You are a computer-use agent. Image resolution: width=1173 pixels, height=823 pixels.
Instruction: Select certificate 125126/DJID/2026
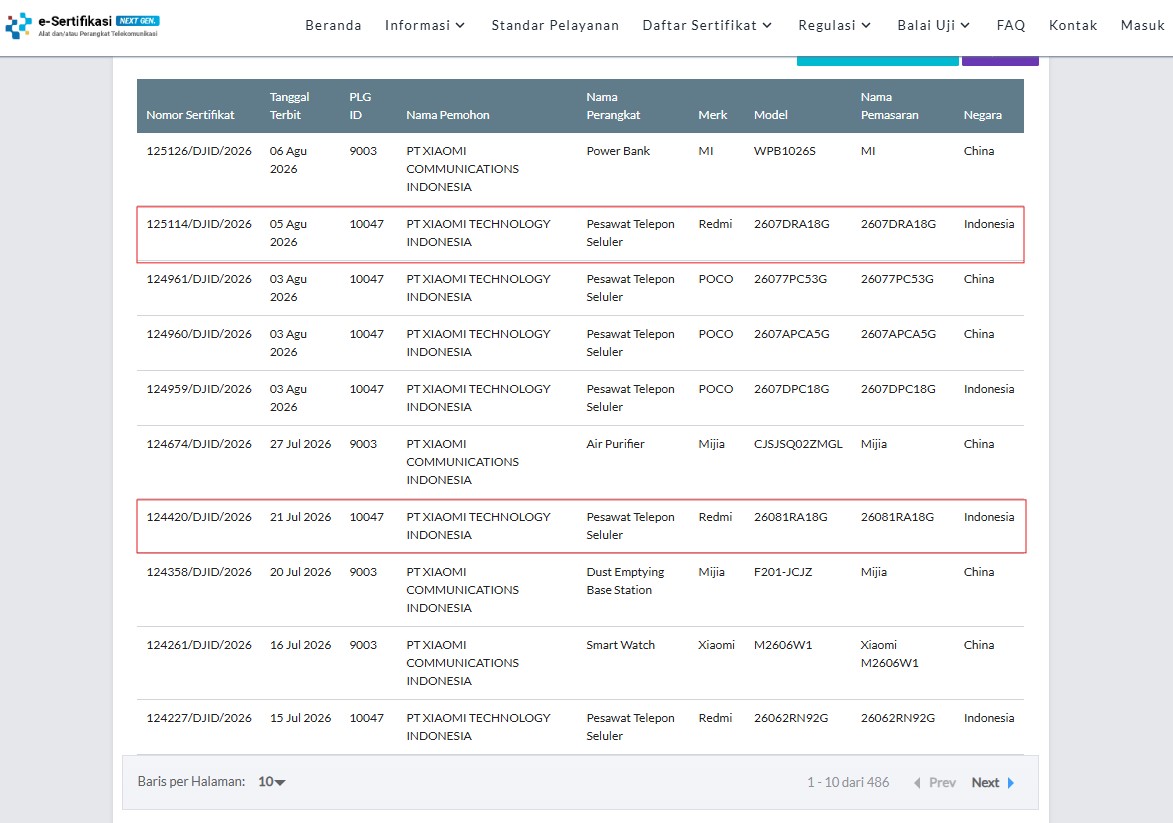click(199, 150)
